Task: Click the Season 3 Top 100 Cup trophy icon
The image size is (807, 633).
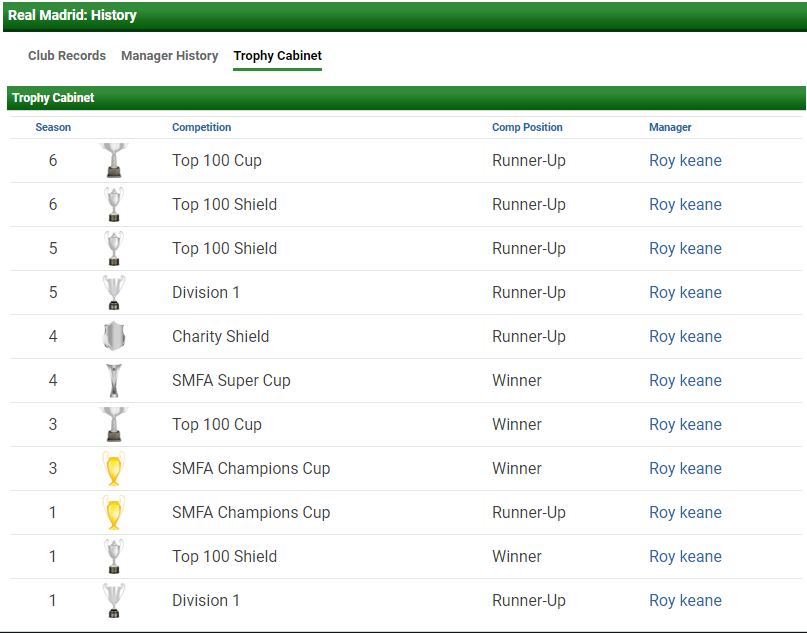Action: click(x=114, y=424)
